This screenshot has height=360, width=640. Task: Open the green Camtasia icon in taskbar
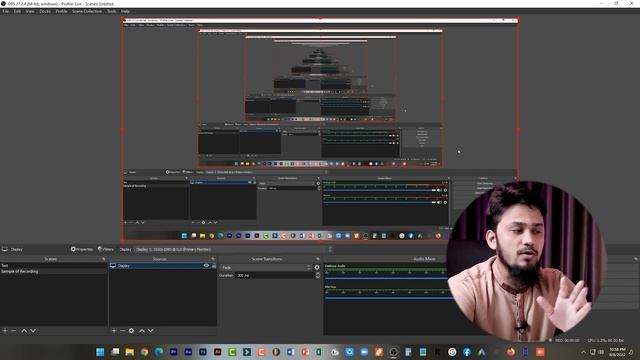(x=232, y=352)
